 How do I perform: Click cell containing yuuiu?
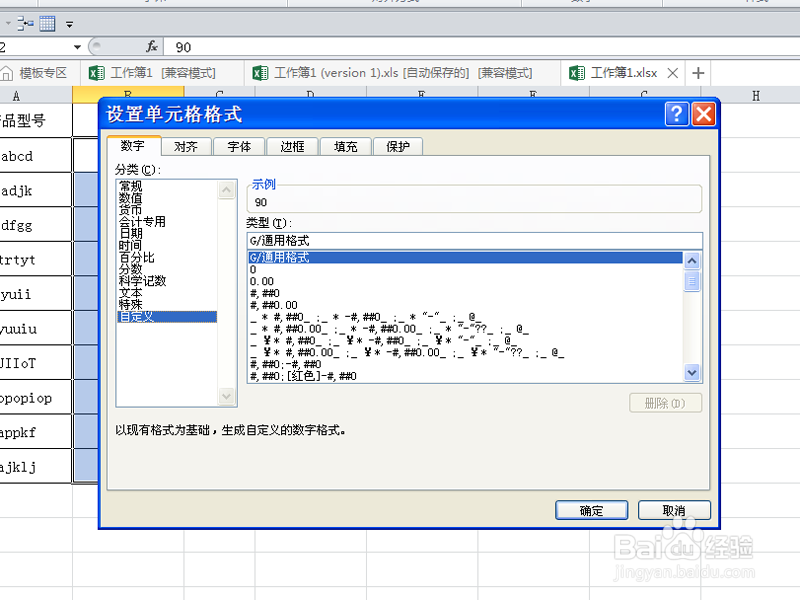tap(36, 329)
